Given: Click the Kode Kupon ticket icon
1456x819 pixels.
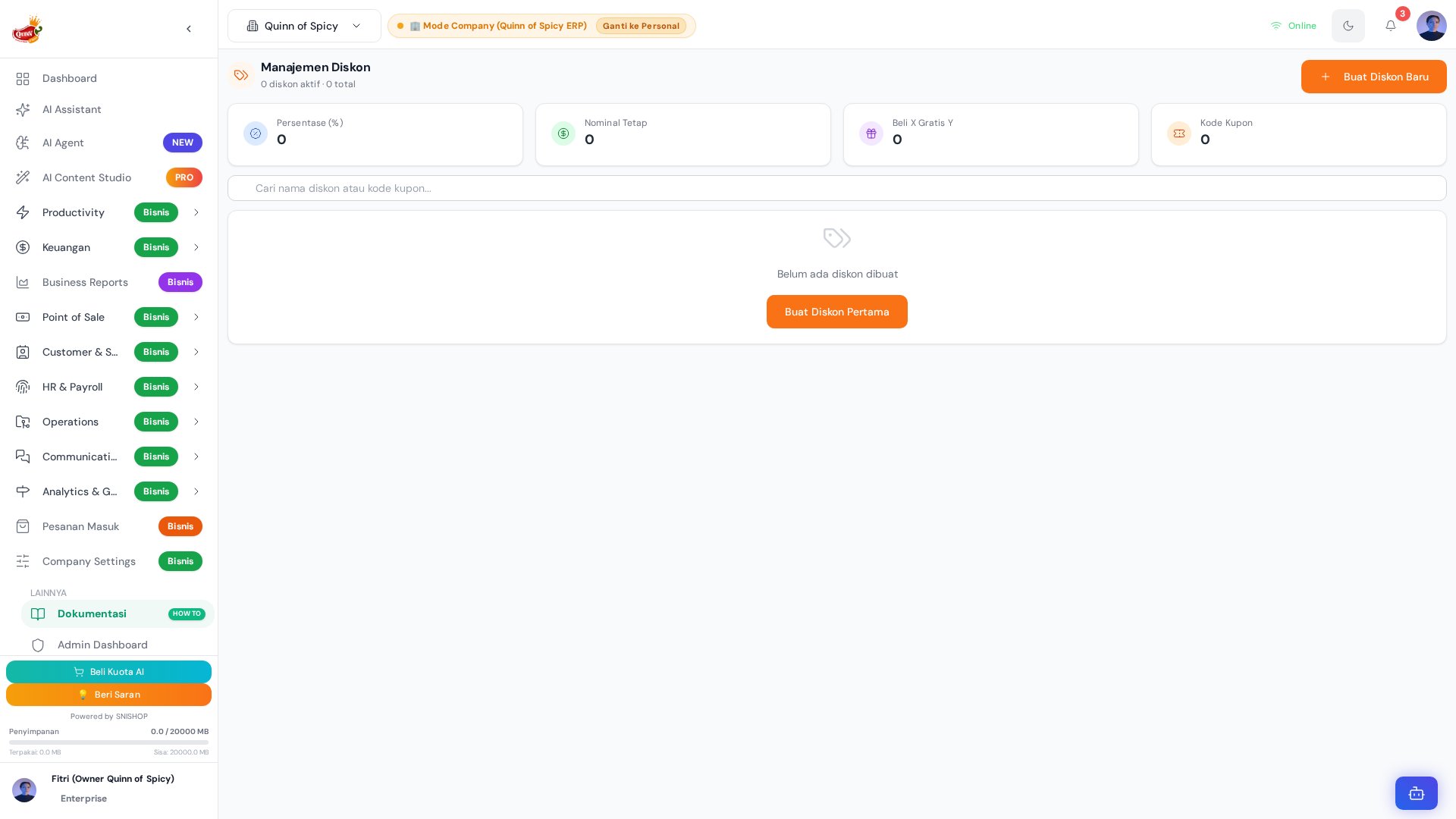Looking at the screenshot, I should [1179, 133].
